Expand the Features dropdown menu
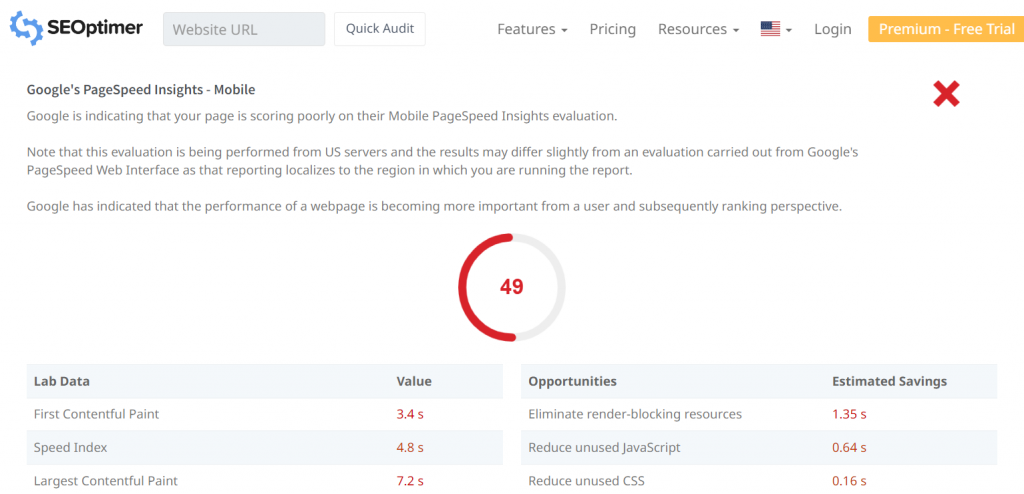Screen dimensions: 1024x494 532,29
